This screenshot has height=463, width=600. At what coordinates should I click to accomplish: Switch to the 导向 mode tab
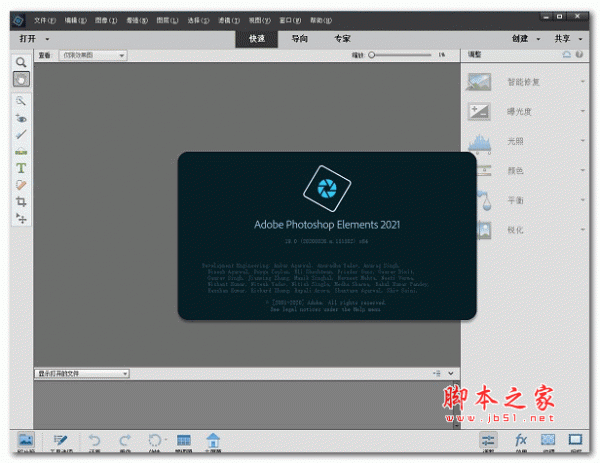(x=299, y=39)
